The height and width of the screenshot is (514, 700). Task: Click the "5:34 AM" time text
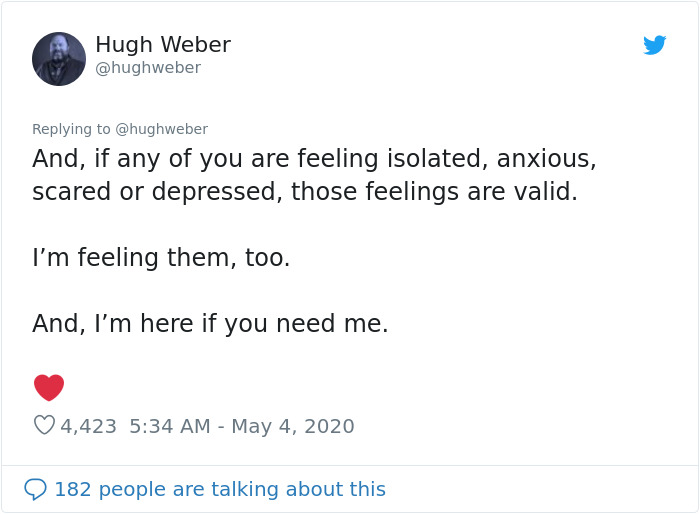170,426
